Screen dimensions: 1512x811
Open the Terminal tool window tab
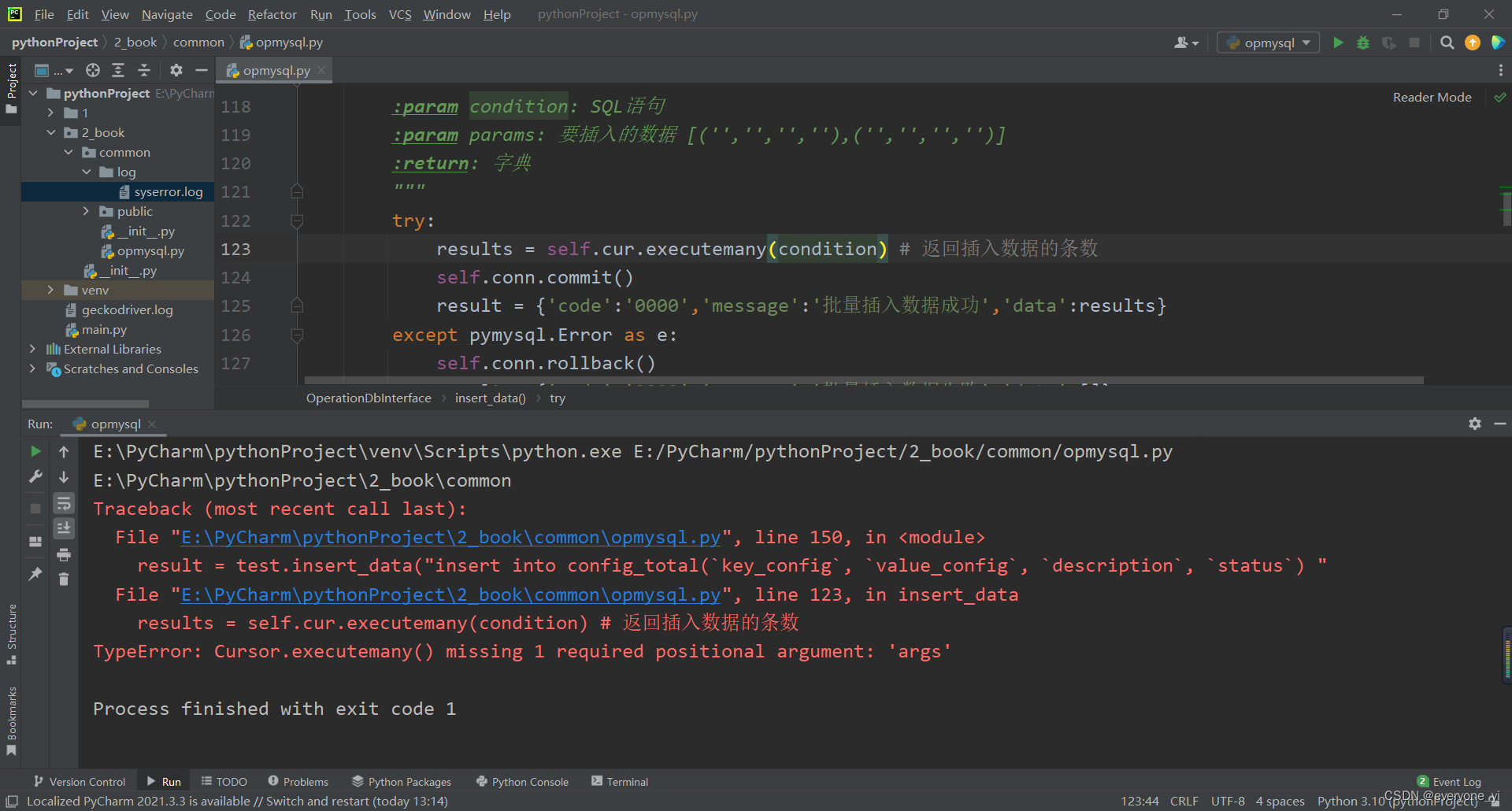click(620, 781)
